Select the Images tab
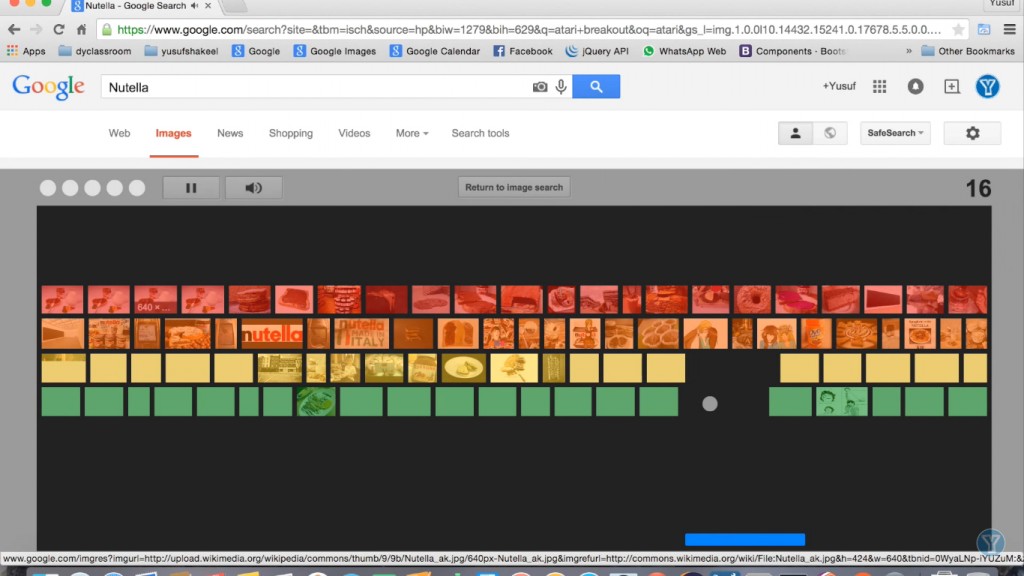 coord(173,133)
